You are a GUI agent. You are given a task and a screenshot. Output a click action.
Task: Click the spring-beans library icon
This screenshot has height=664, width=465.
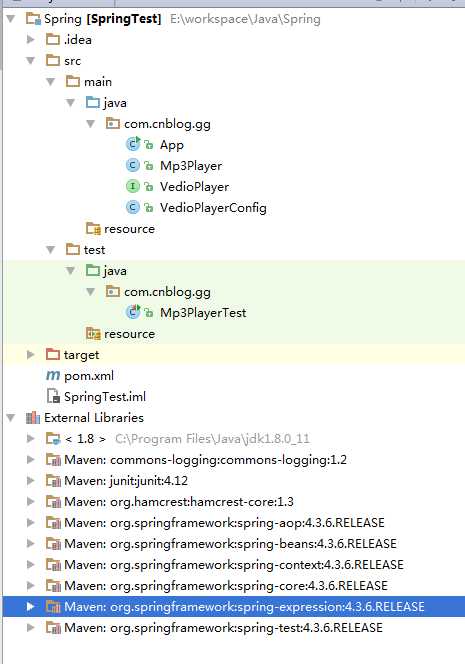pyautogui.click(x=53, y=543)
